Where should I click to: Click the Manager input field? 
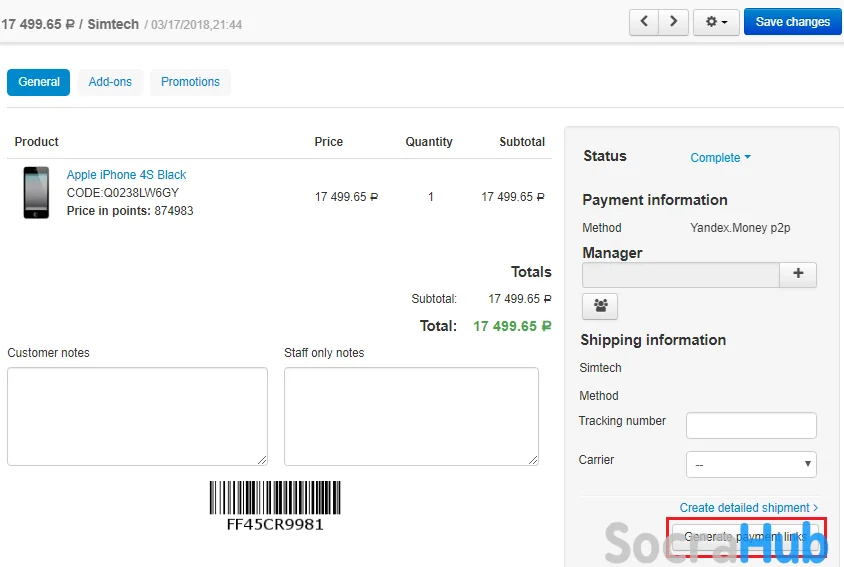[x=681, y=275]
